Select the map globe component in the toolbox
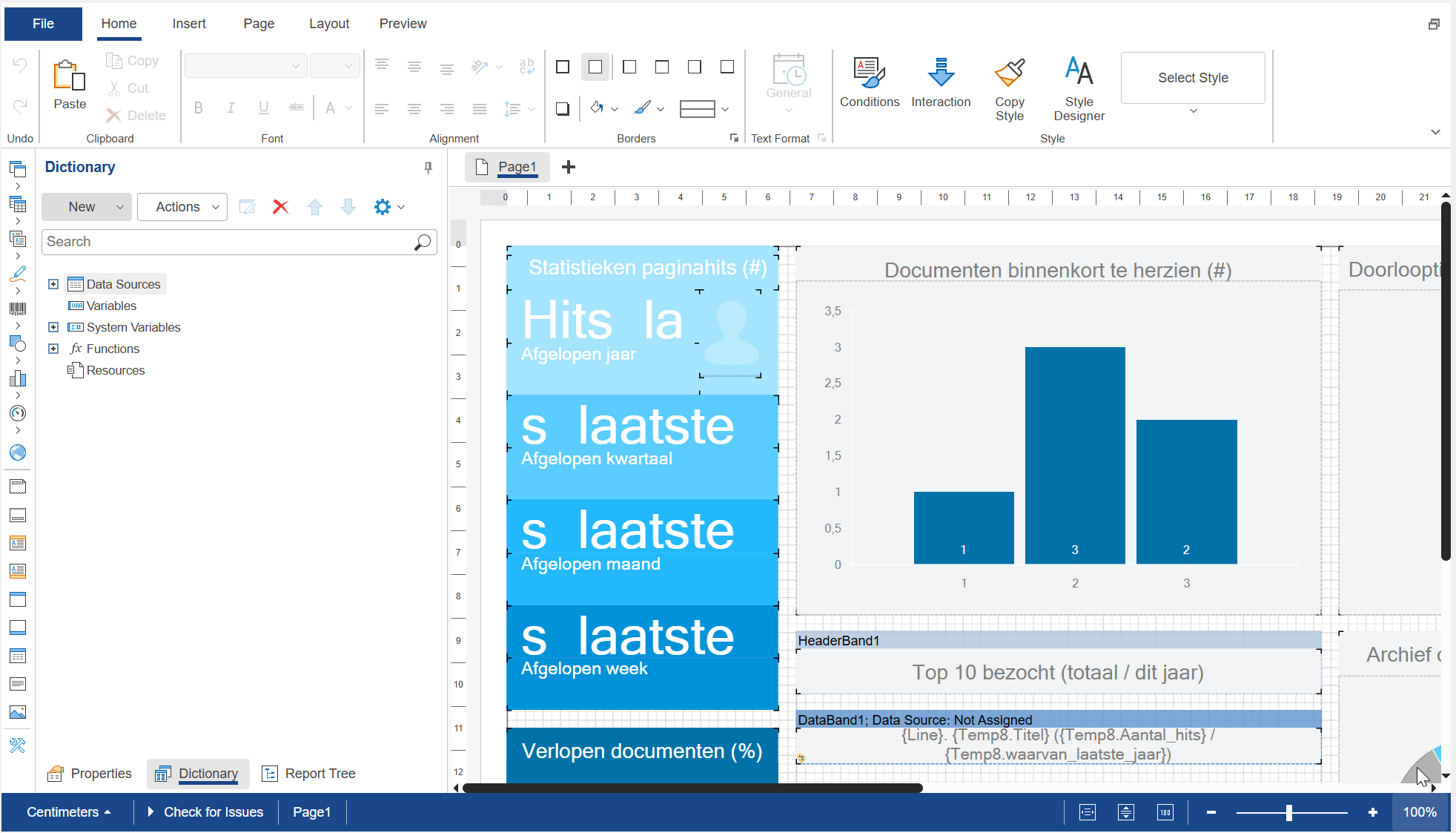The height and width of the screenshot is (833, 1456). coord(18,452)
